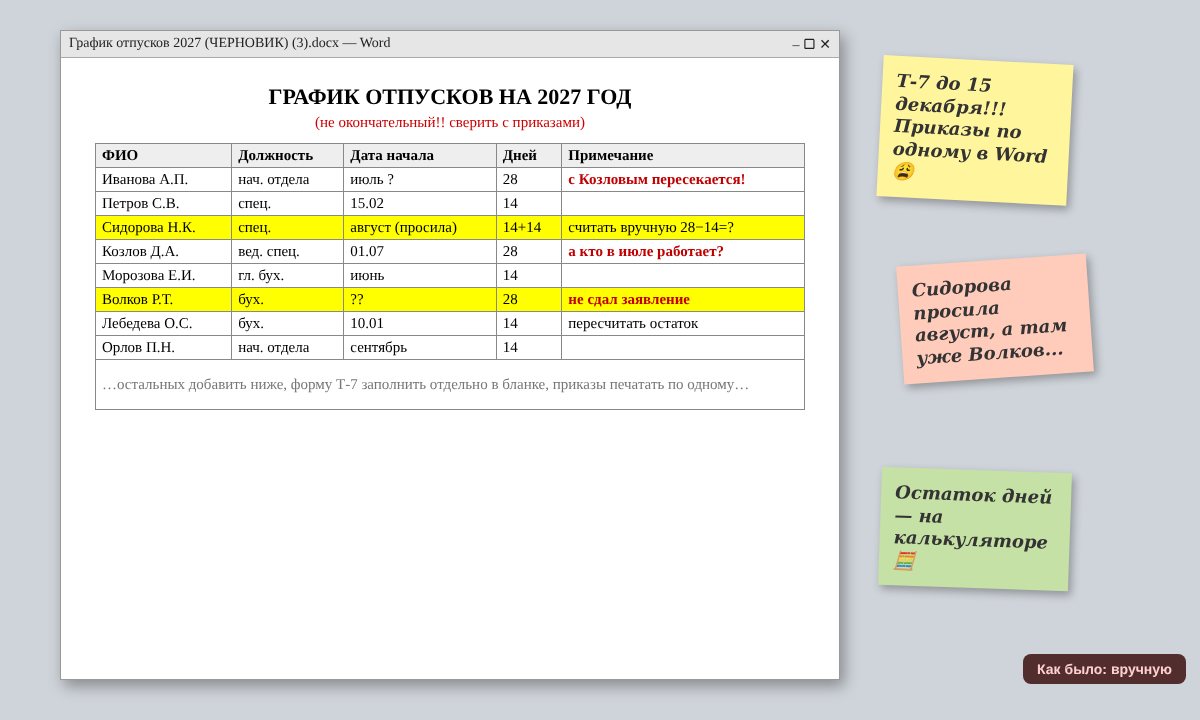Screen dimensions: 1200x720
Task: Click the 01.07 start date cell
Action: point(420,252)
